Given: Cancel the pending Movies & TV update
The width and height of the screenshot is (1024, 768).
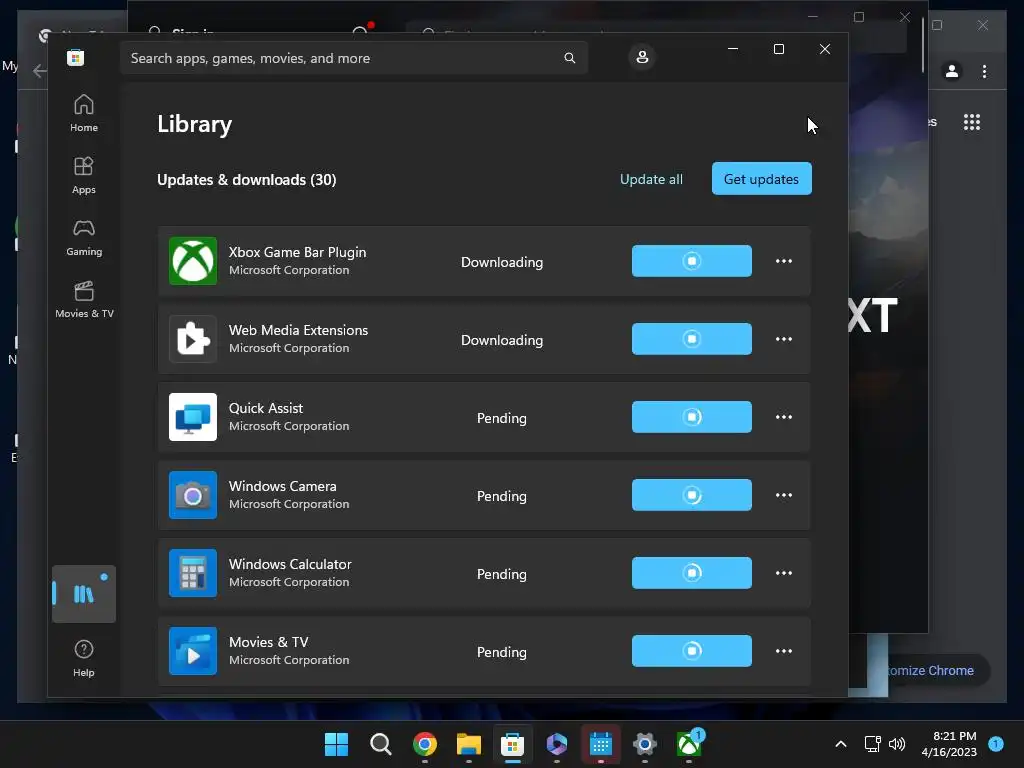Looking at the screenshot, I should click(x=692, y=651).
